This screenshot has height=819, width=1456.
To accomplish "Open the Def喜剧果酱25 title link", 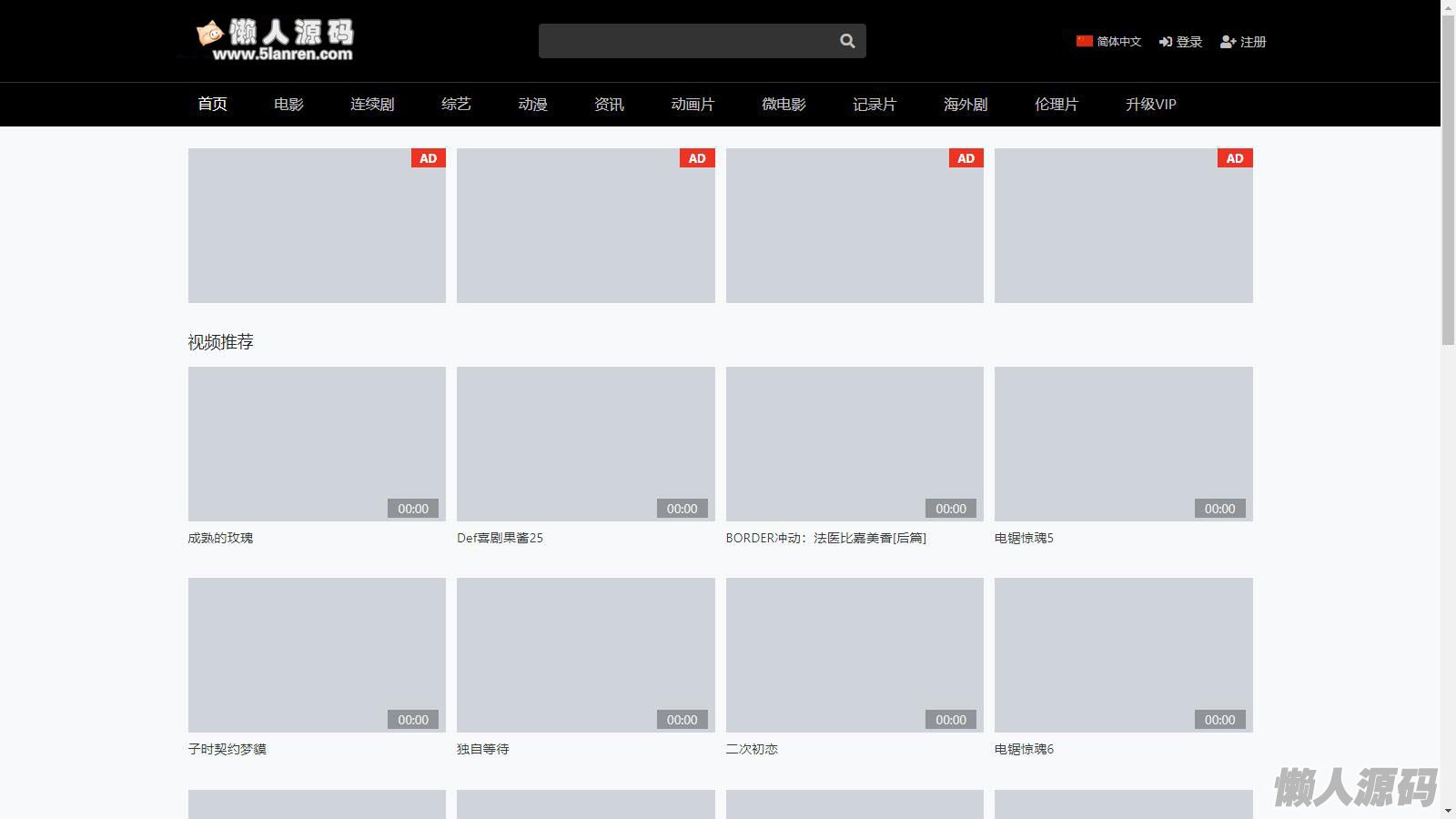I will [500, 538].
